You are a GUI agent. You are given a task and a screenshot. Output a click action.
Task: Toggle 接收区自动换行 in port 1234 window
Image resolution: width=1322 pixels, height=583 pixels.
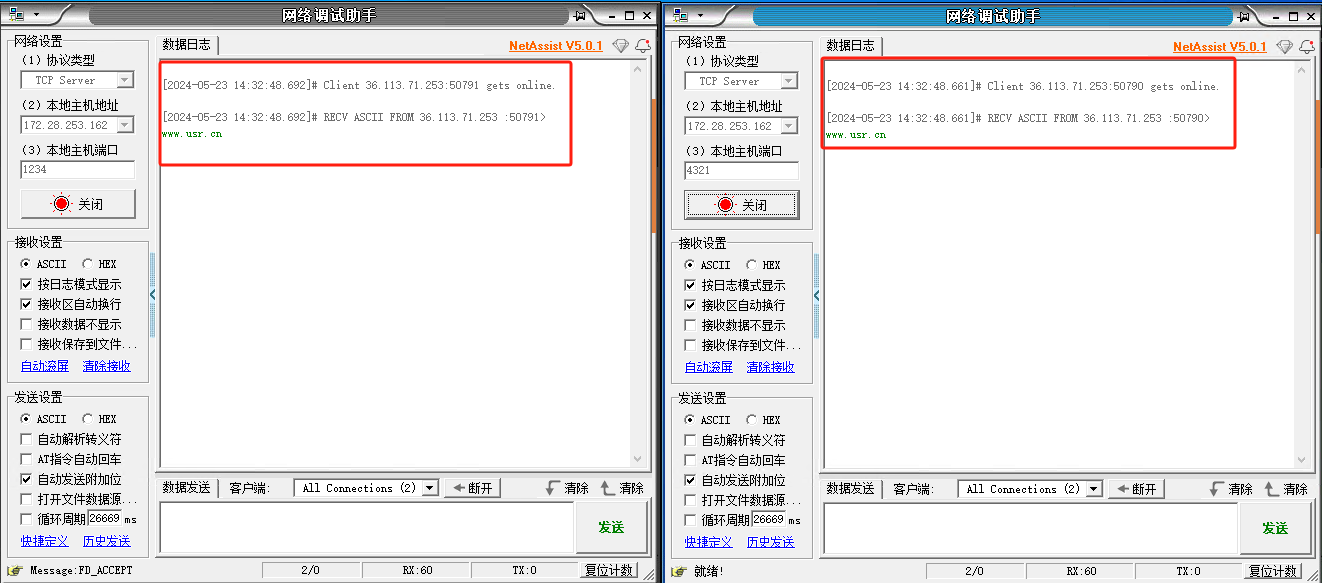[x=27, y=304]
